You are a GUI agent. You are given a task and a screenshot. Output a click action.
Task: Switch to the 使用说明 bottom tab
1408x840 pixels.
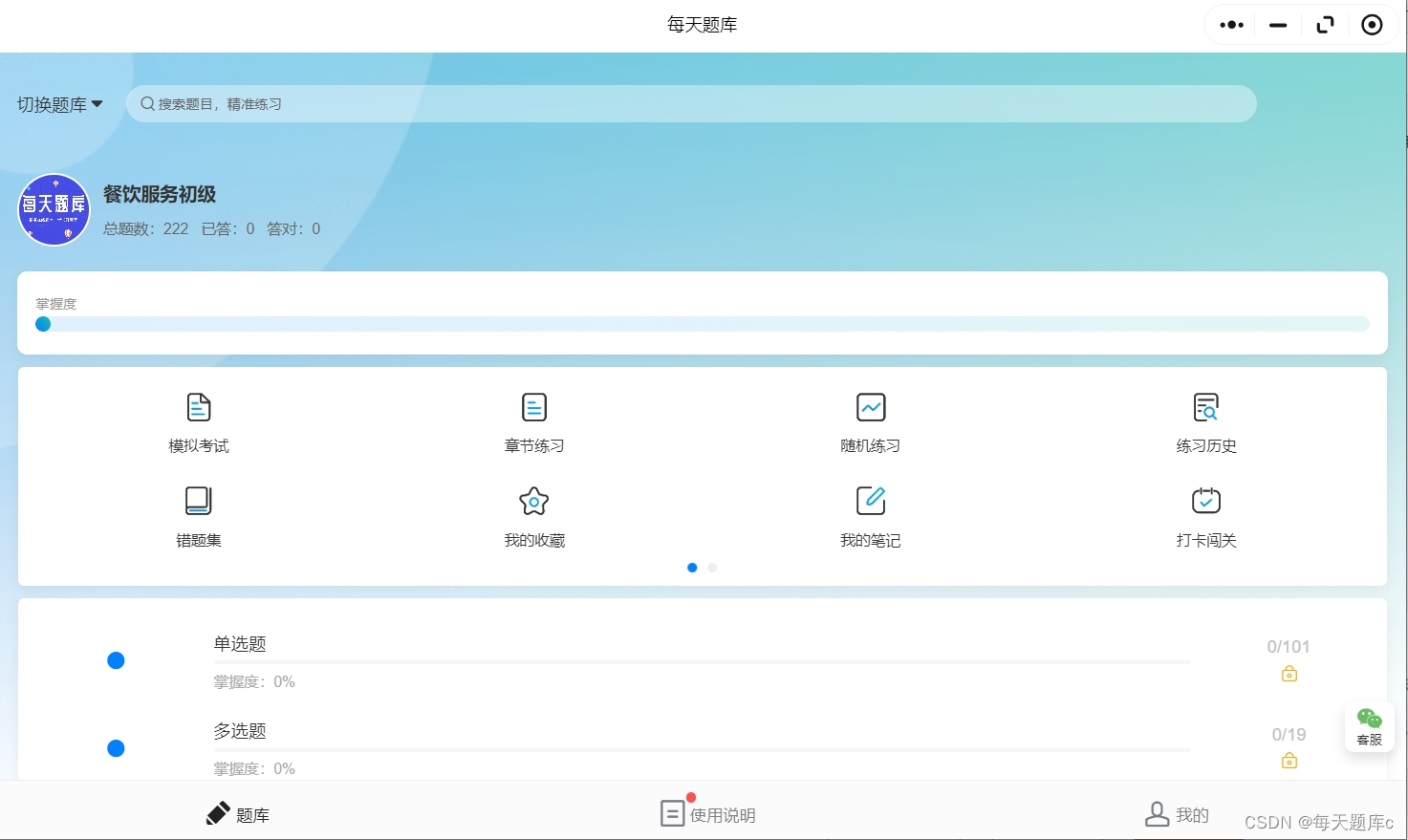coord(707,813)
